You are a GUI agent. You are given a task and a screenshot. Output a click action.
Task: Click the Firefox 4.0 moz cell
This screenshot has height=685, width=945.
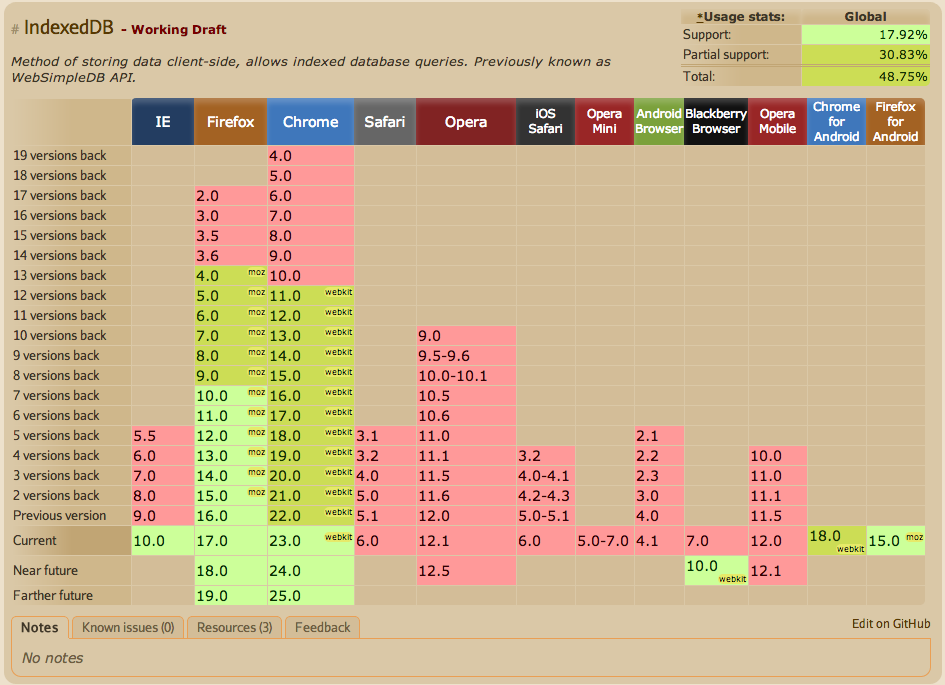[x=230, y=275]
